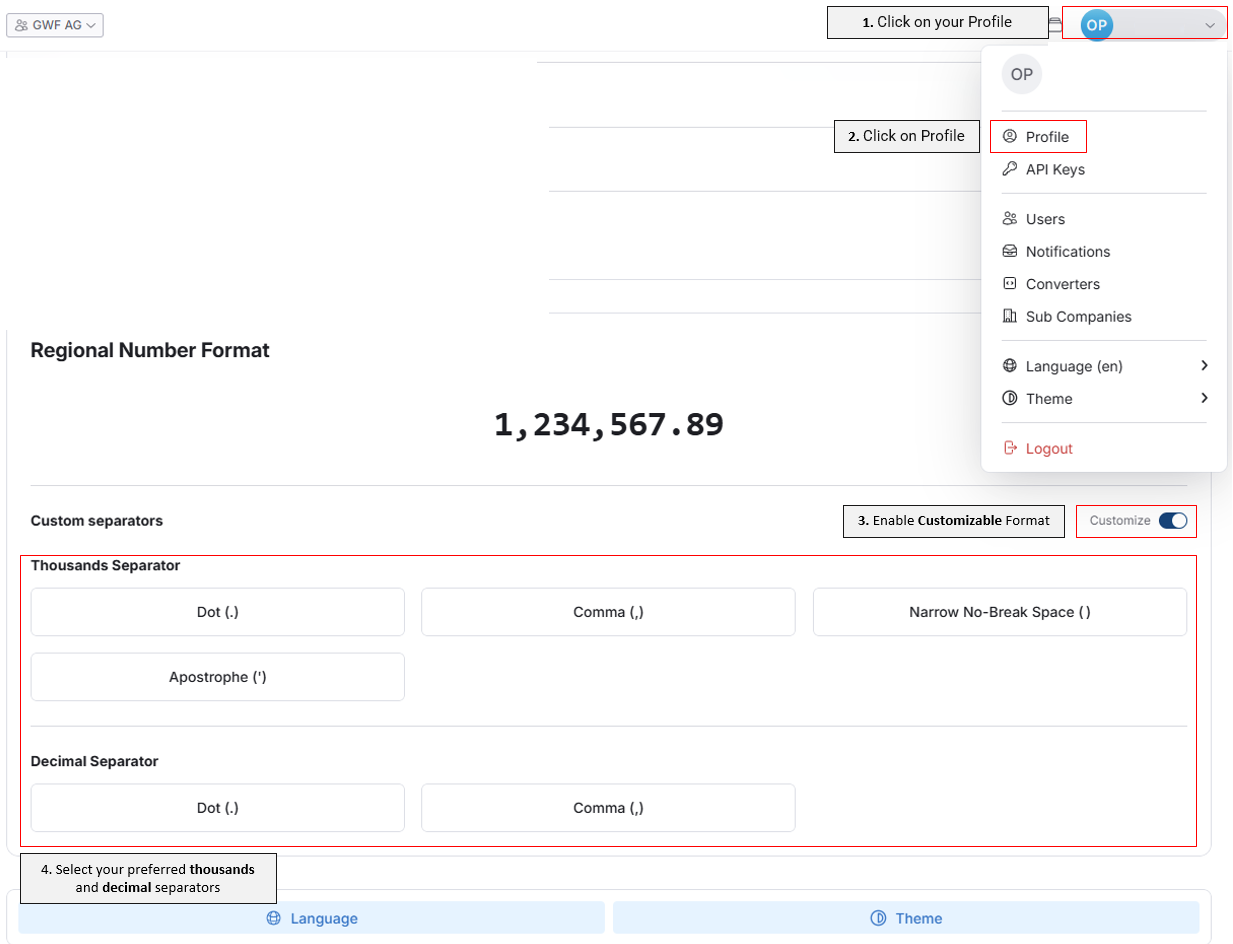
Task: Open the profile dropdown chevron in header
Action: tap(1210, 25)
